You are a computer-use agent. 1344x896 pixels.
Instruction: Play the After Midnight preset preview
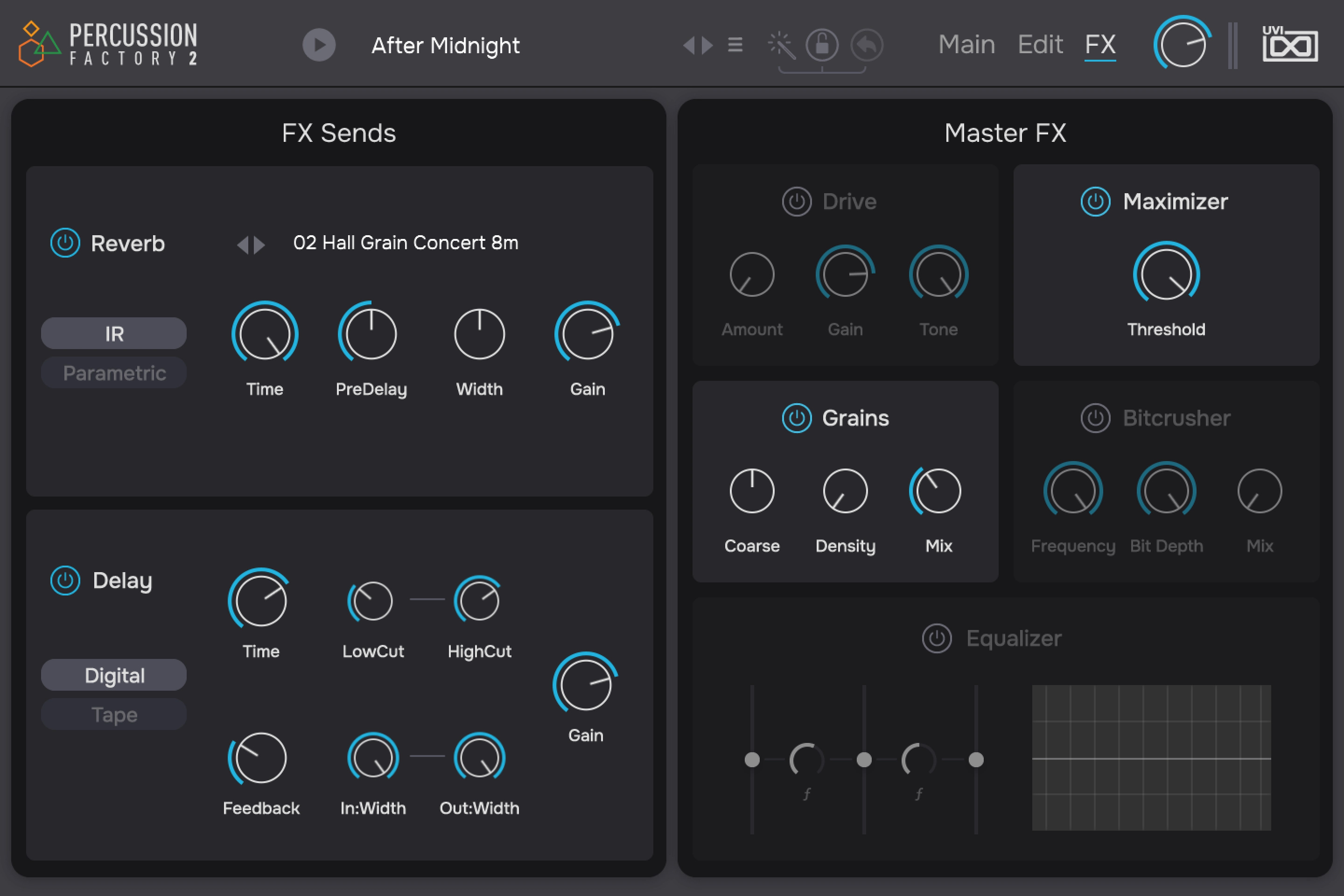pos(319,45)
